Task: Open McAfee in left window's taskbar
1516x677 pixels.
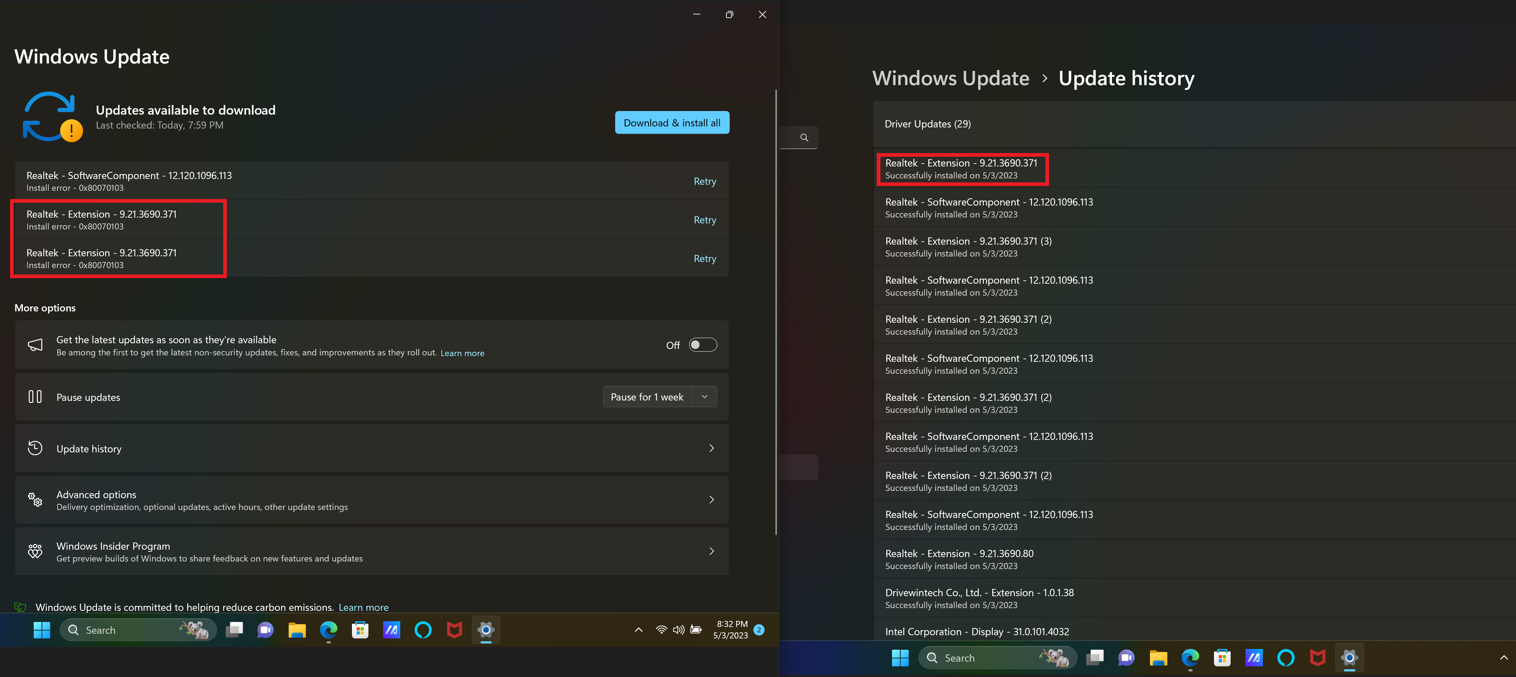Action: [x=455, y=630]
